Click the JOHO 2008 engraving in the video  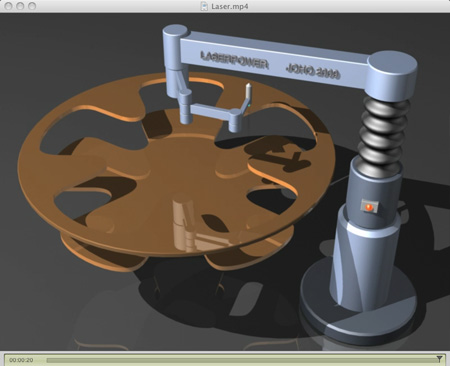point(313,71)
